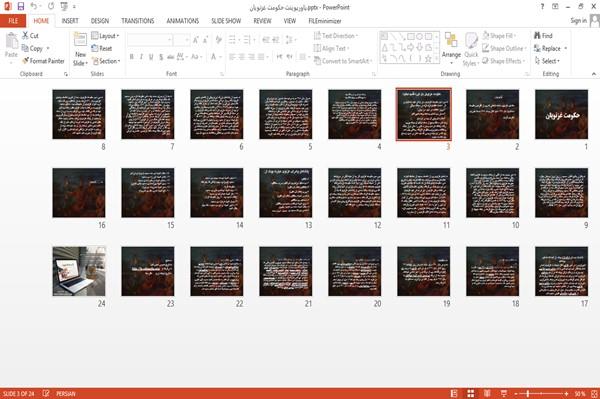Click the New Slide button icon
This screenshot has width=600, height=399.
pos(80,40)
